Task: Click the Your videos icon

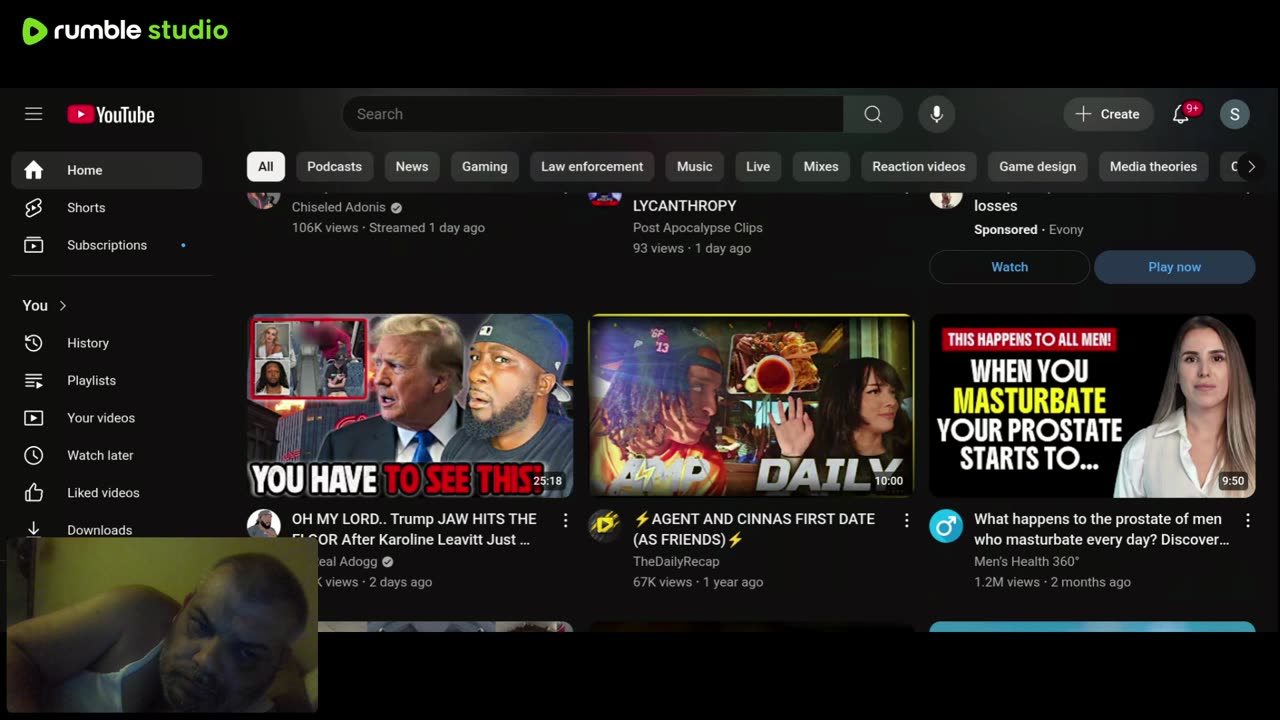Action: 34,418
